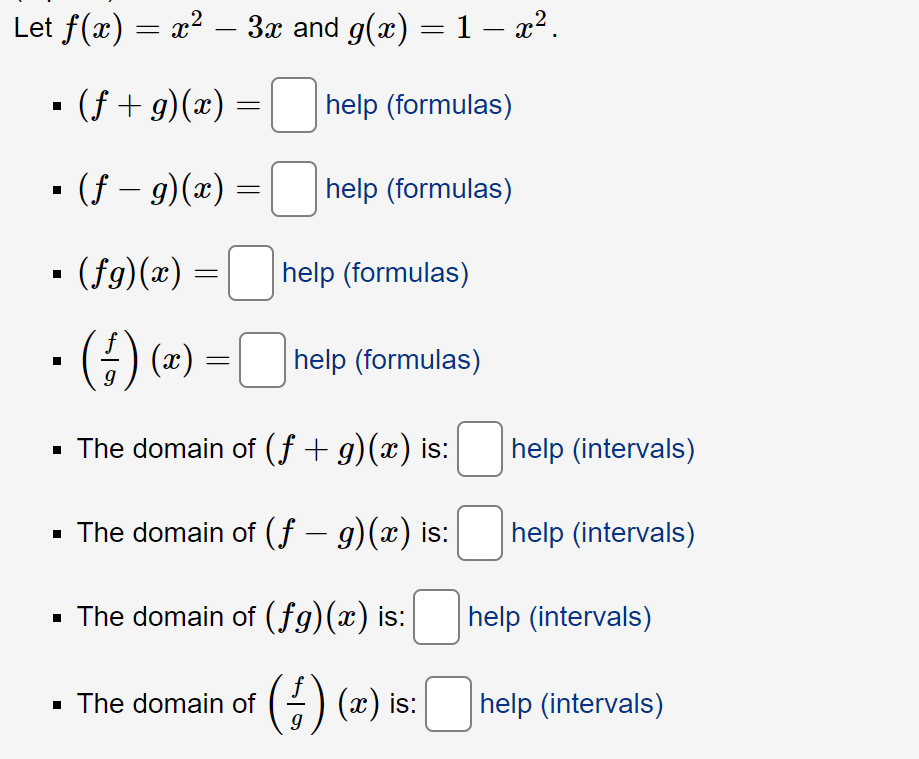The image size is (919, 759).
Task: Click the answer box for (f/g)(x)
Action: (x=262, y=360)
